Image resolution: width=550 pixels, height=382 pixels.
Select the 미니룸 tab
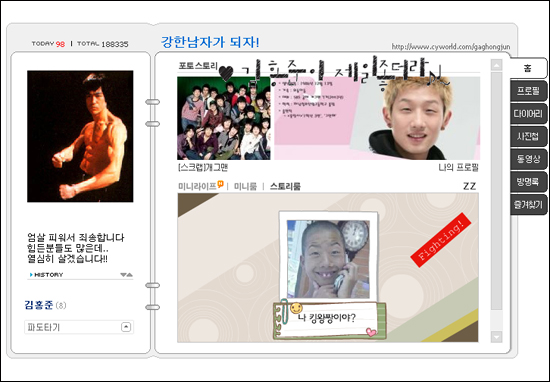coord(245,187)
